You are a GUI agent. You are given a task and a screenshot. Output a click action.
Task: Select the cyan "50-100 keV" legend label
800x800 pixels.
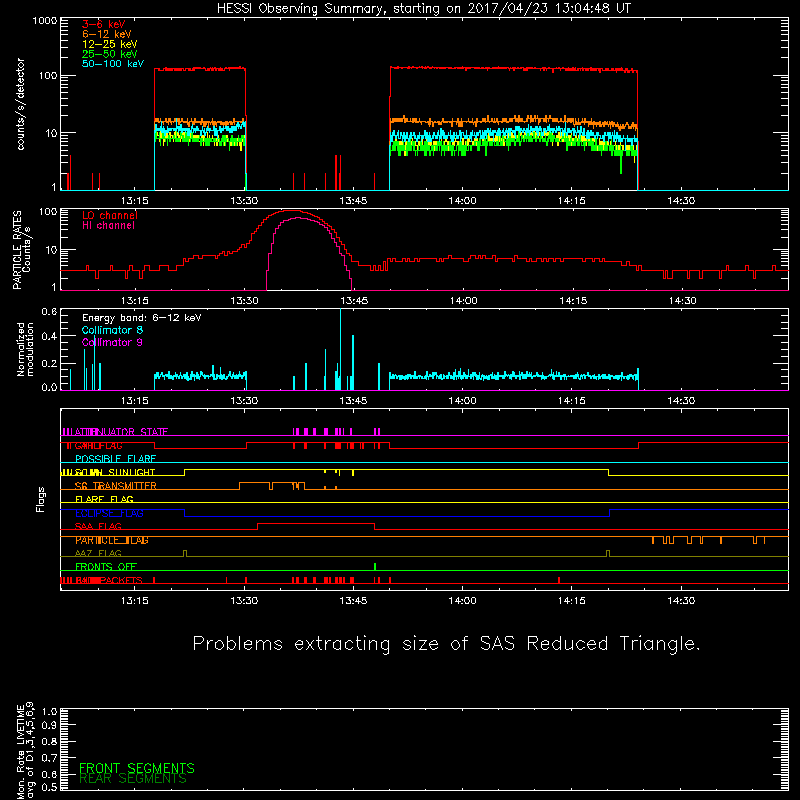[113, 64]
